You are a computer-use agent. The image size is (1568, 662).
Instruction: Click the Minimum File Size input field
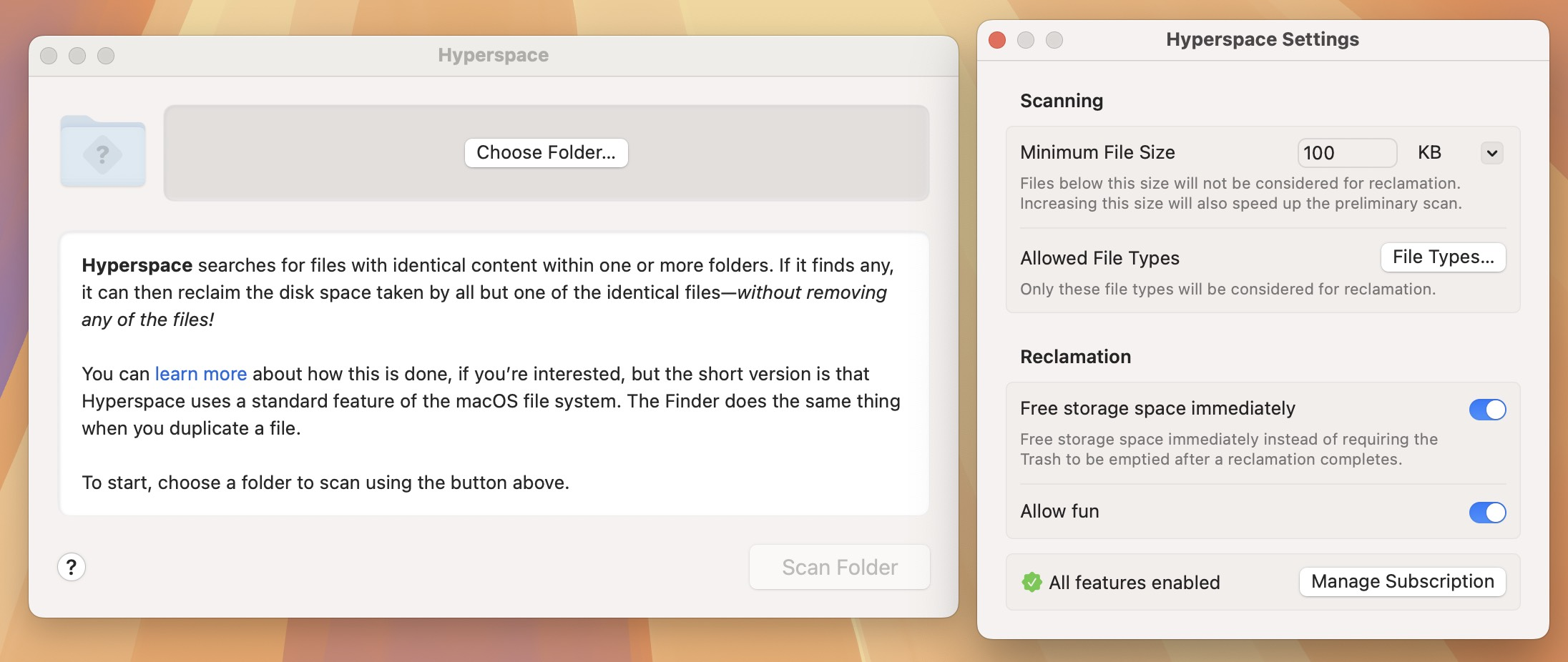tap(1348, 153)
